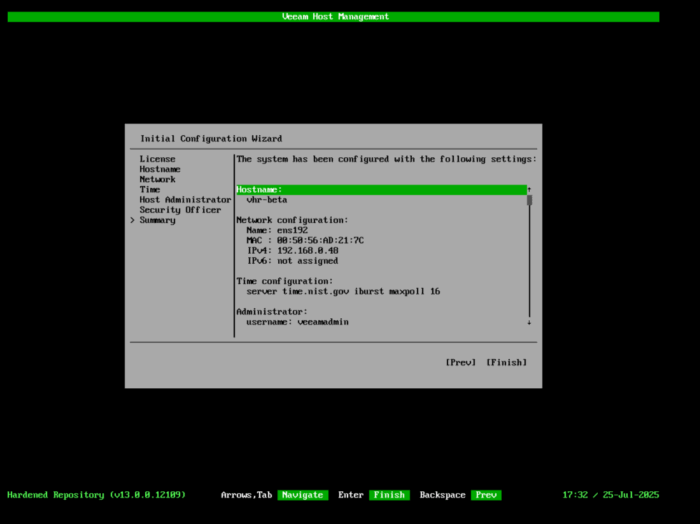Click the Veeam Host Management title bar
Viewport: 700px width, 524px height.
333,17
